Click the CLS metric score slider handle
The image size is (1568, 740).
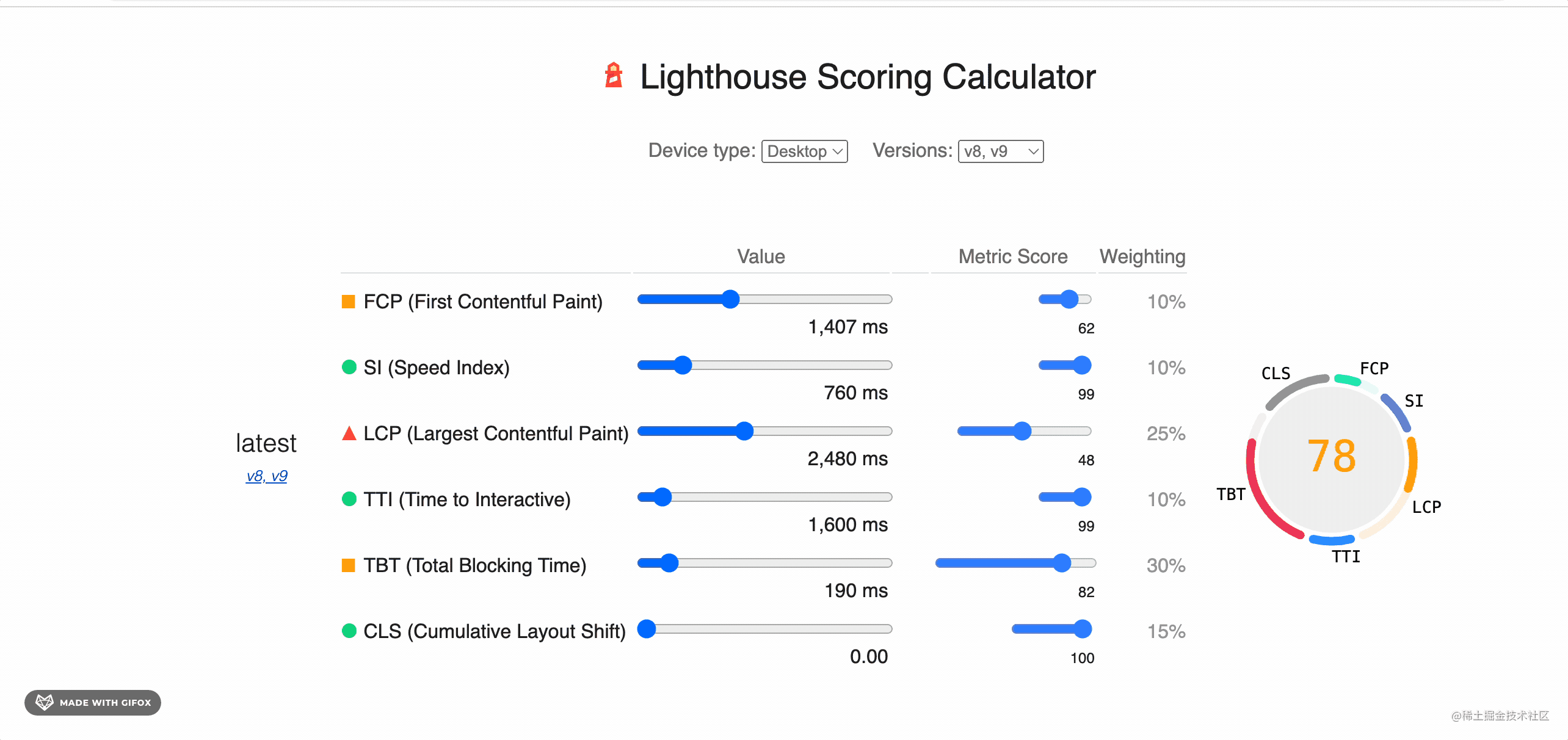point(1083,629)
